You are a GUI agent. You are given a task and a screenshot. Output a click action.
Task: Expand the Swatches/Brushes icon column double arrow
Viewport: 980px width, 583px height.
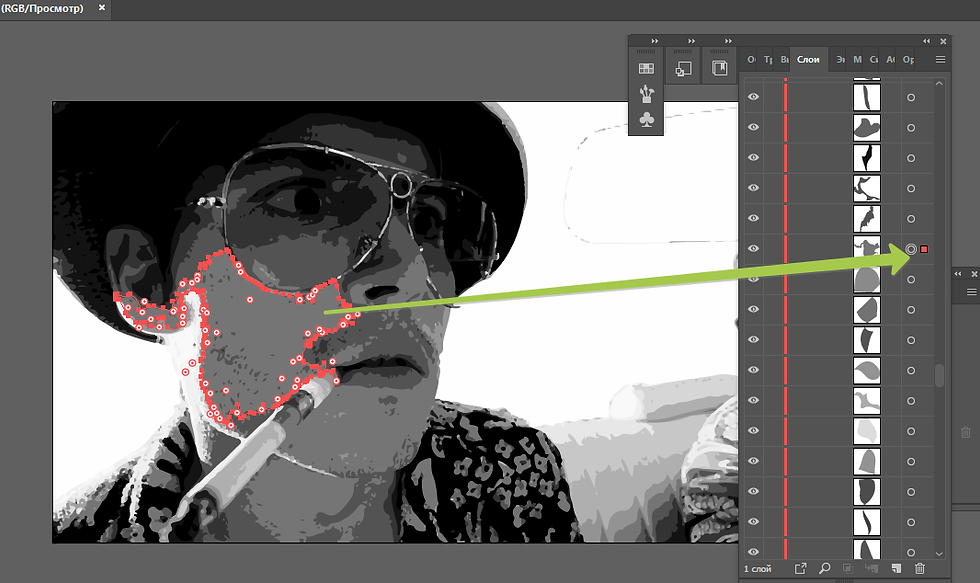click(x=654, y=41)
